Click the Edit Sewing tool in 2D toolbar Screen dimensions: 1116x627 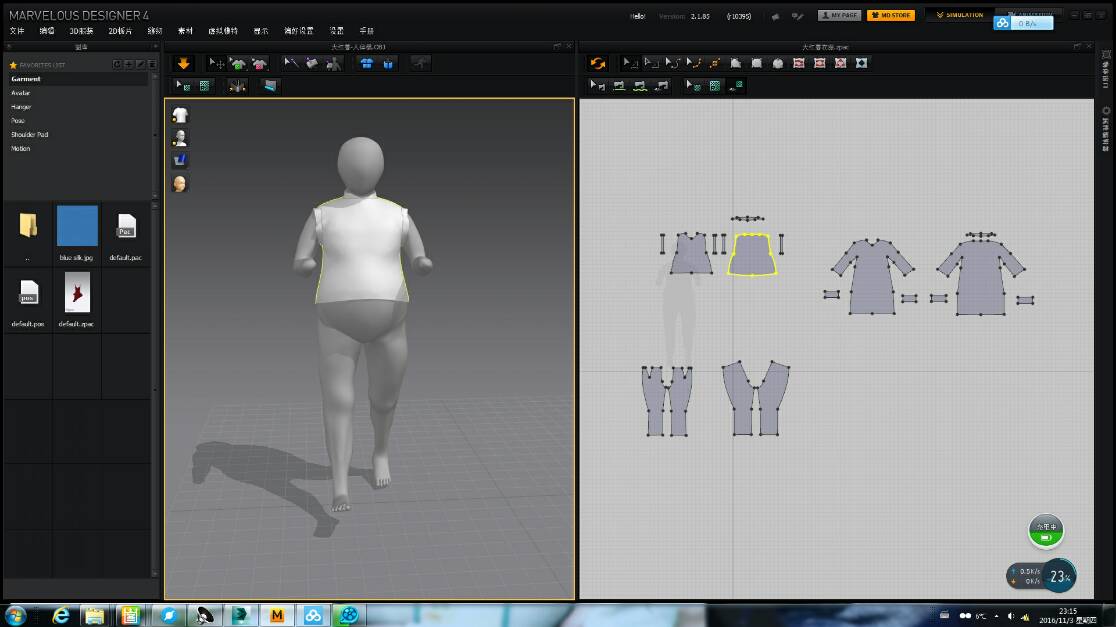598,86
